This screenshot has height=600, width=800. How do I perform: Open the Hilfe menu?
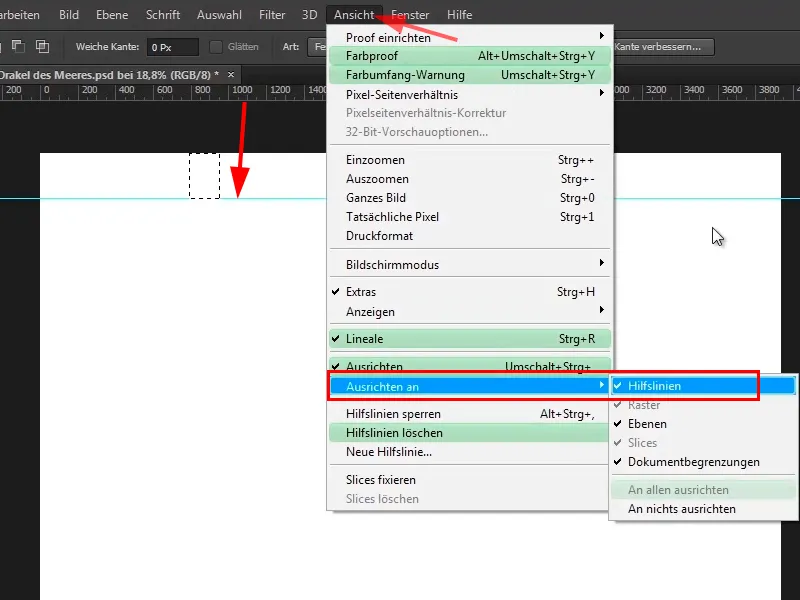(459, 15)
